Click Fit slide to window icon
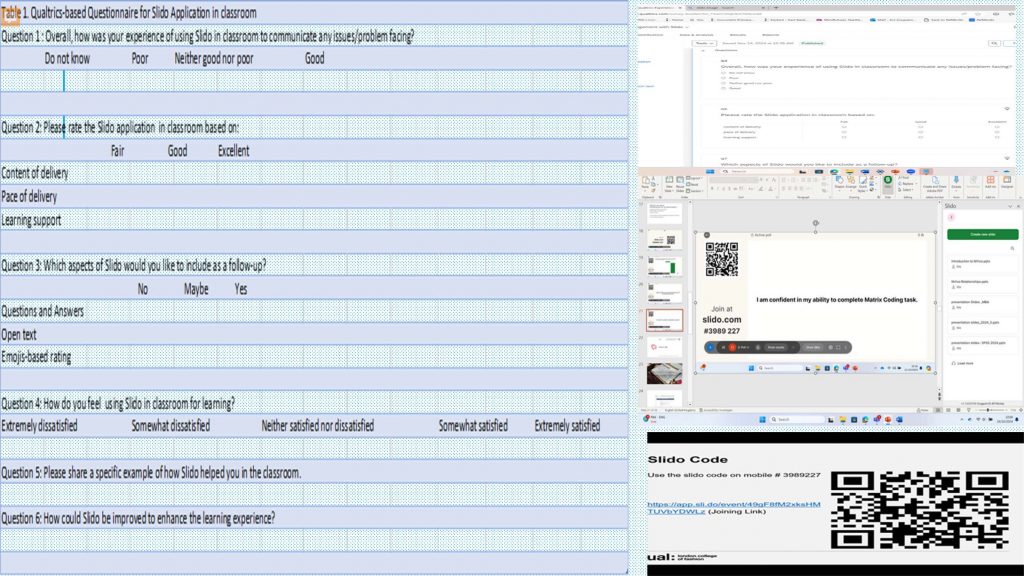The height and width of the screenshot is (576, 1024). pyautogui.click(x=1019, y=410)
